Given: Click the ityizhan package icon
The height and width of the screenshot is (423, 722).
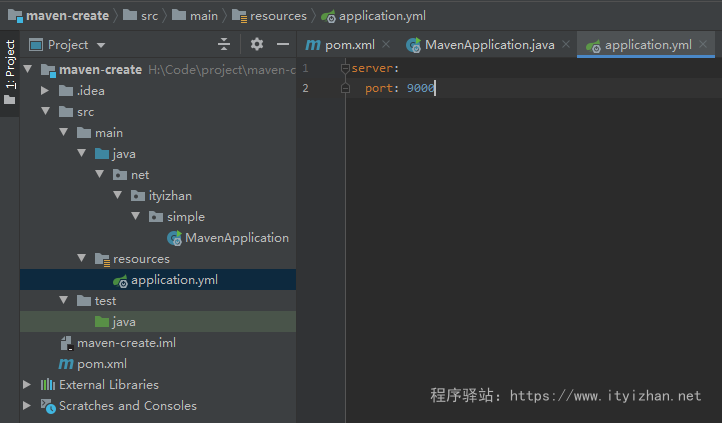Looking at the screenshot, I should (138, 196).
